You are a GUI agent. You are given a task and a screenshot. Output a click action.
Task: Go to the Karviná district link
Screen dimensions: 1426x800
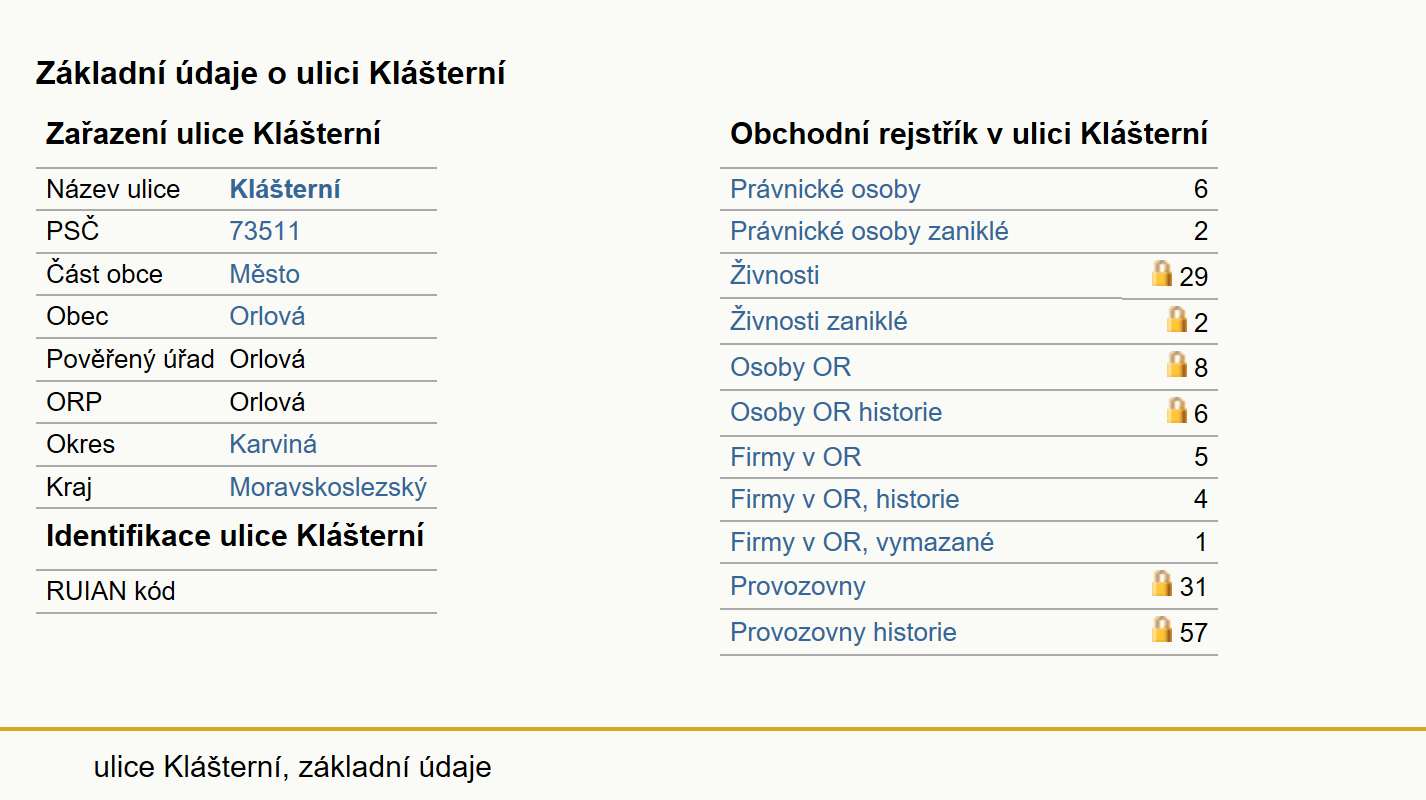click(273, 444)
